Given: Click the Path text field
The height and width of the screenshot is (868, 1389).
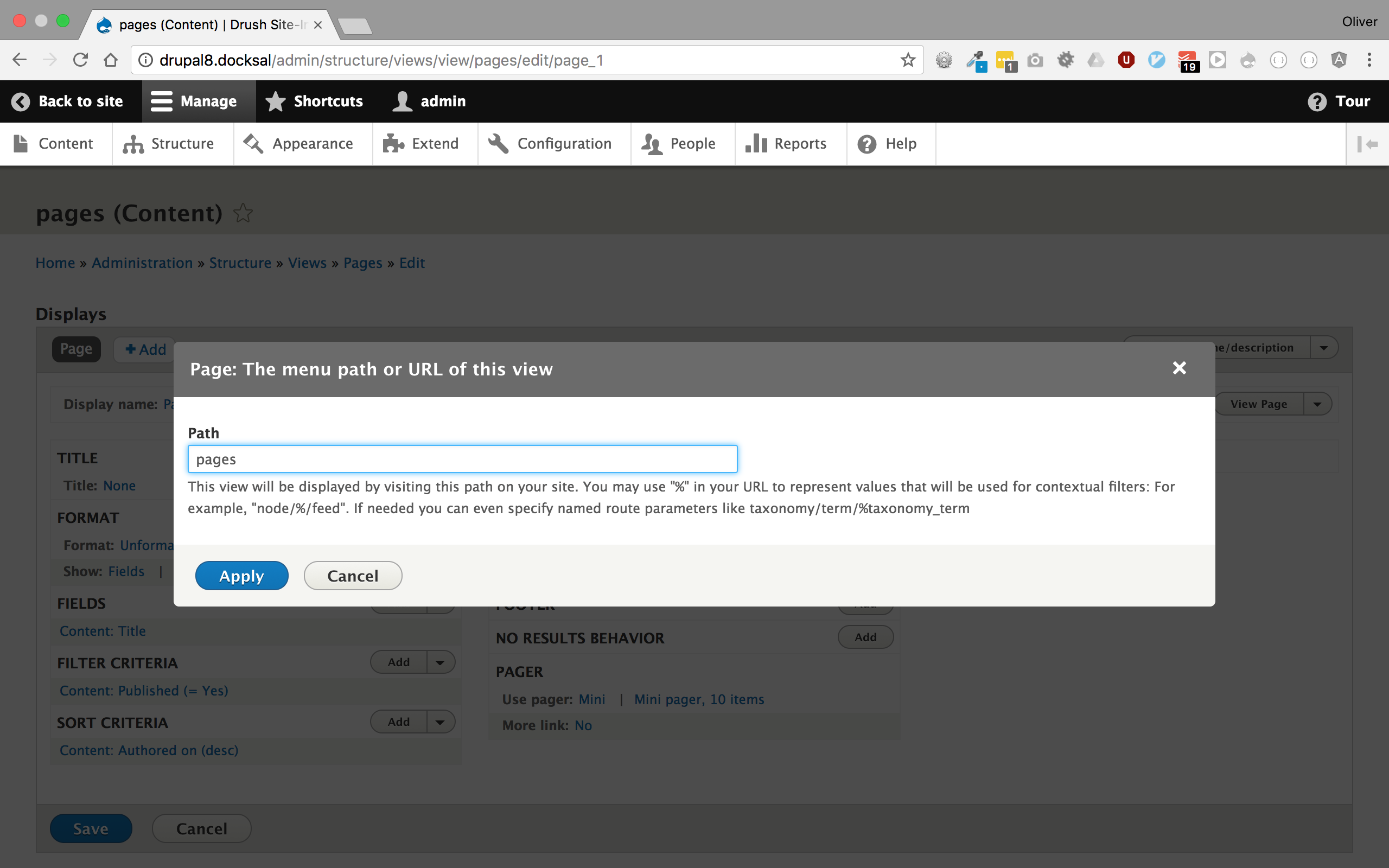Looking at the screenshot, I should [x=462, y=459].
